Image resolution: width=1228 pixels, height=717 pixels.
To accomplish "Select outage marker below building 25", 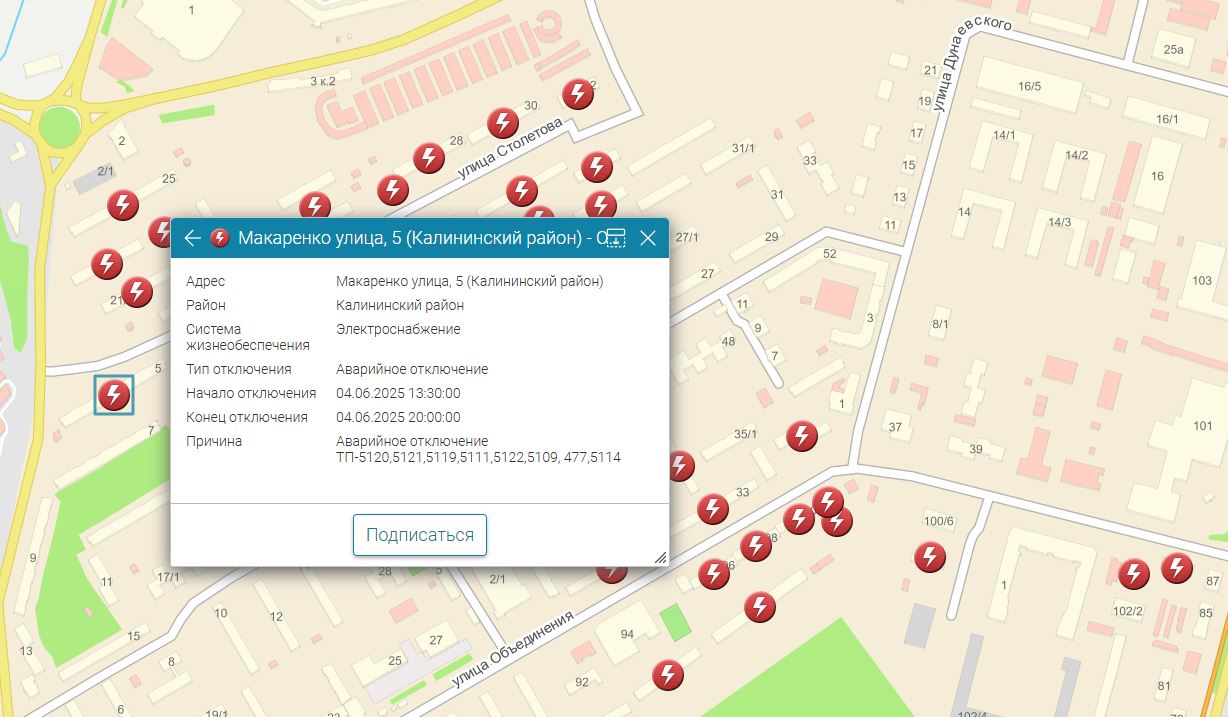I will point(123,204).
